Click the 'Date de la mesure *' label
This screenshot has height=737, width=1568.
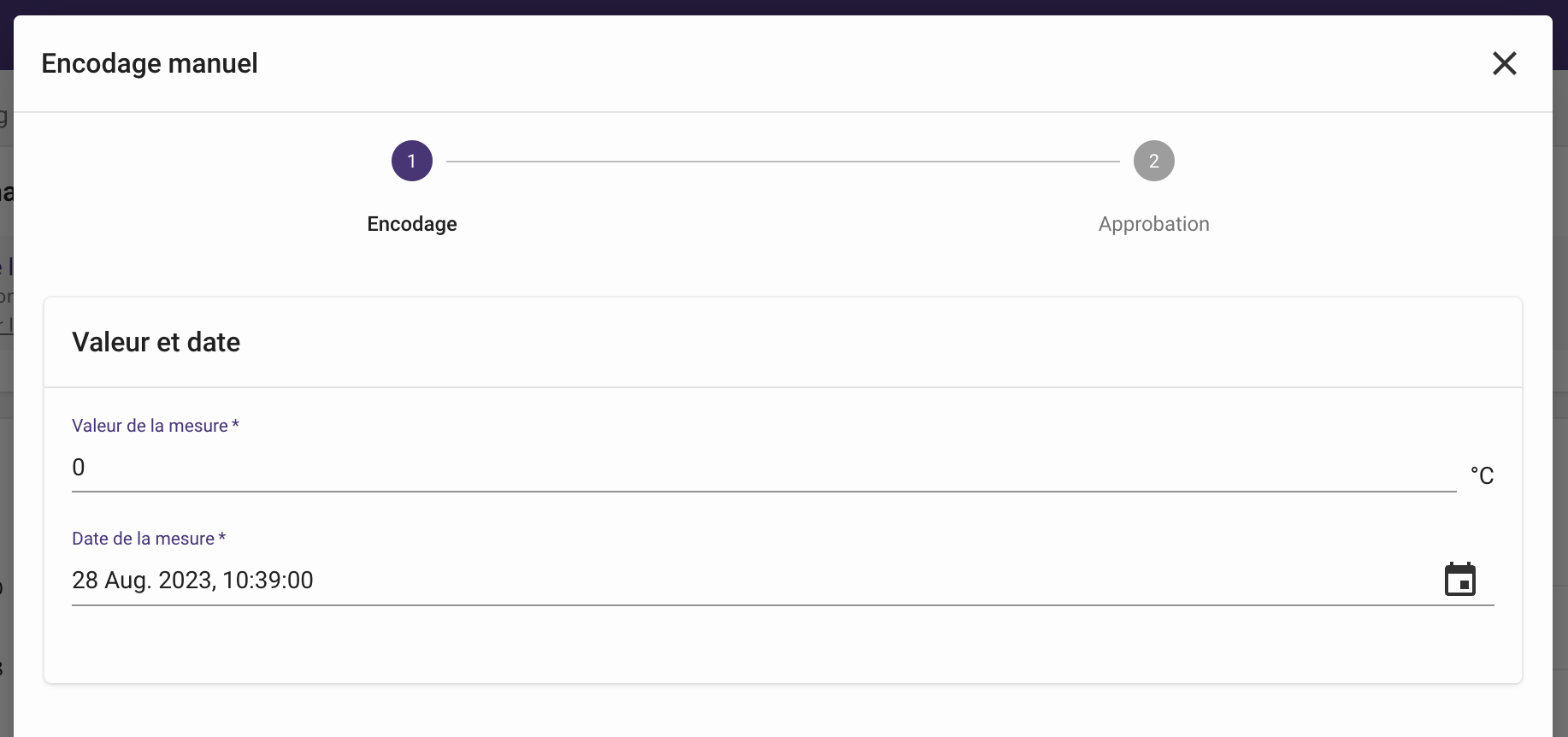click(148, 539)
